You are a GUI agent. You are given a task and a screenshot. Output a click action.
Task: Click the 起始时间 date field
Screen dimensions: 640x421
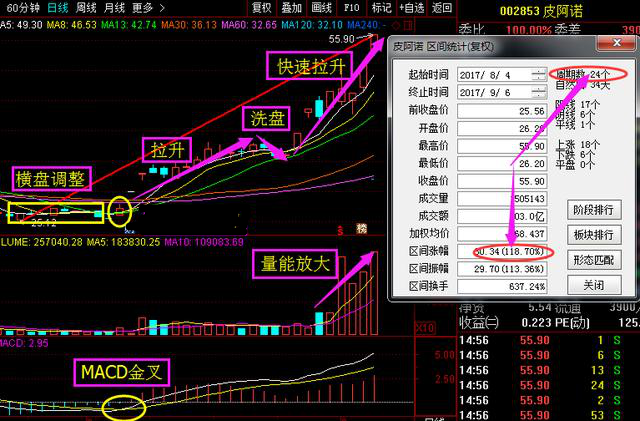(495, 75)
